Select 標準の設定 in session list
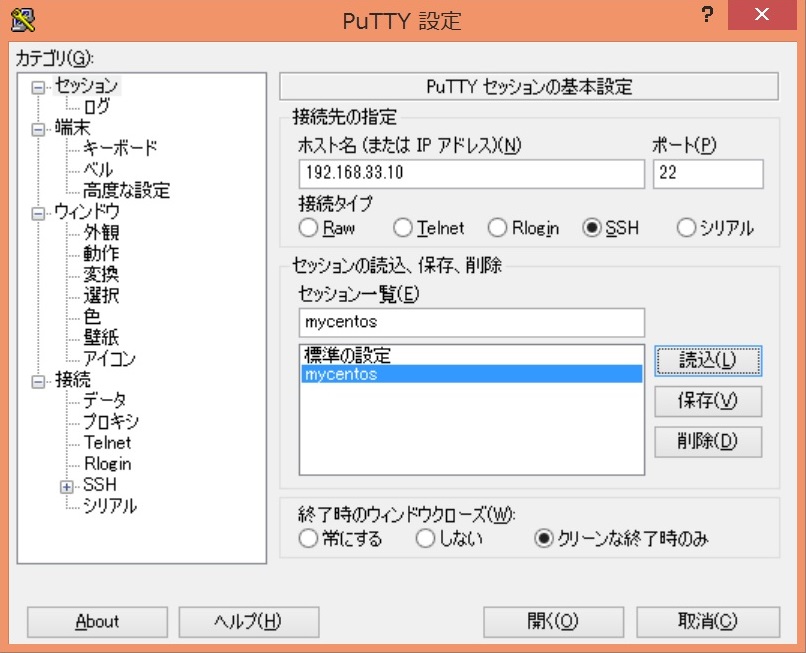Viewport: 806px width, 653px height. tap(471, 355)
